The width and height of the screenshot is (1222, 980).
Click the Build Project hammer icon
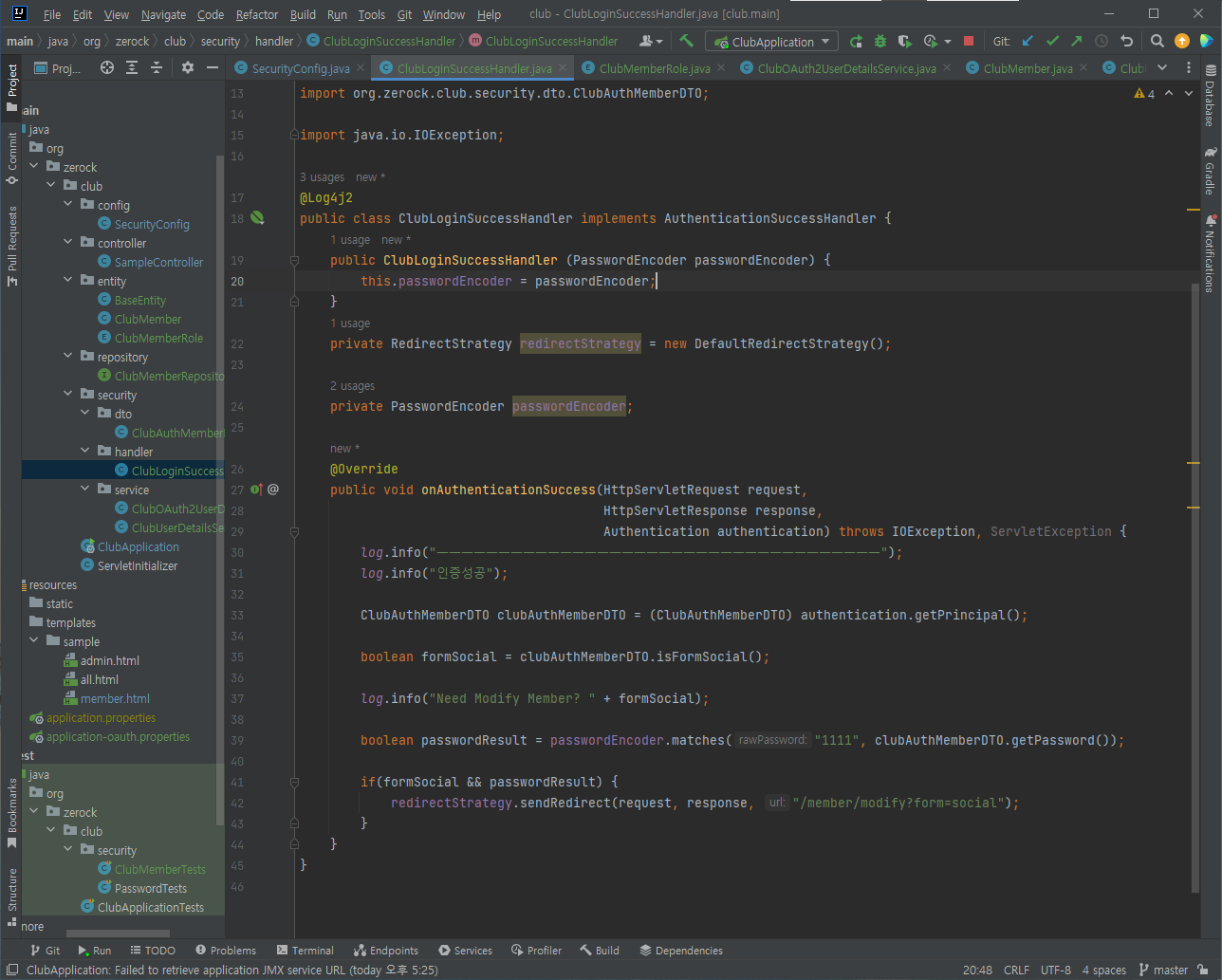click(687, 42)
